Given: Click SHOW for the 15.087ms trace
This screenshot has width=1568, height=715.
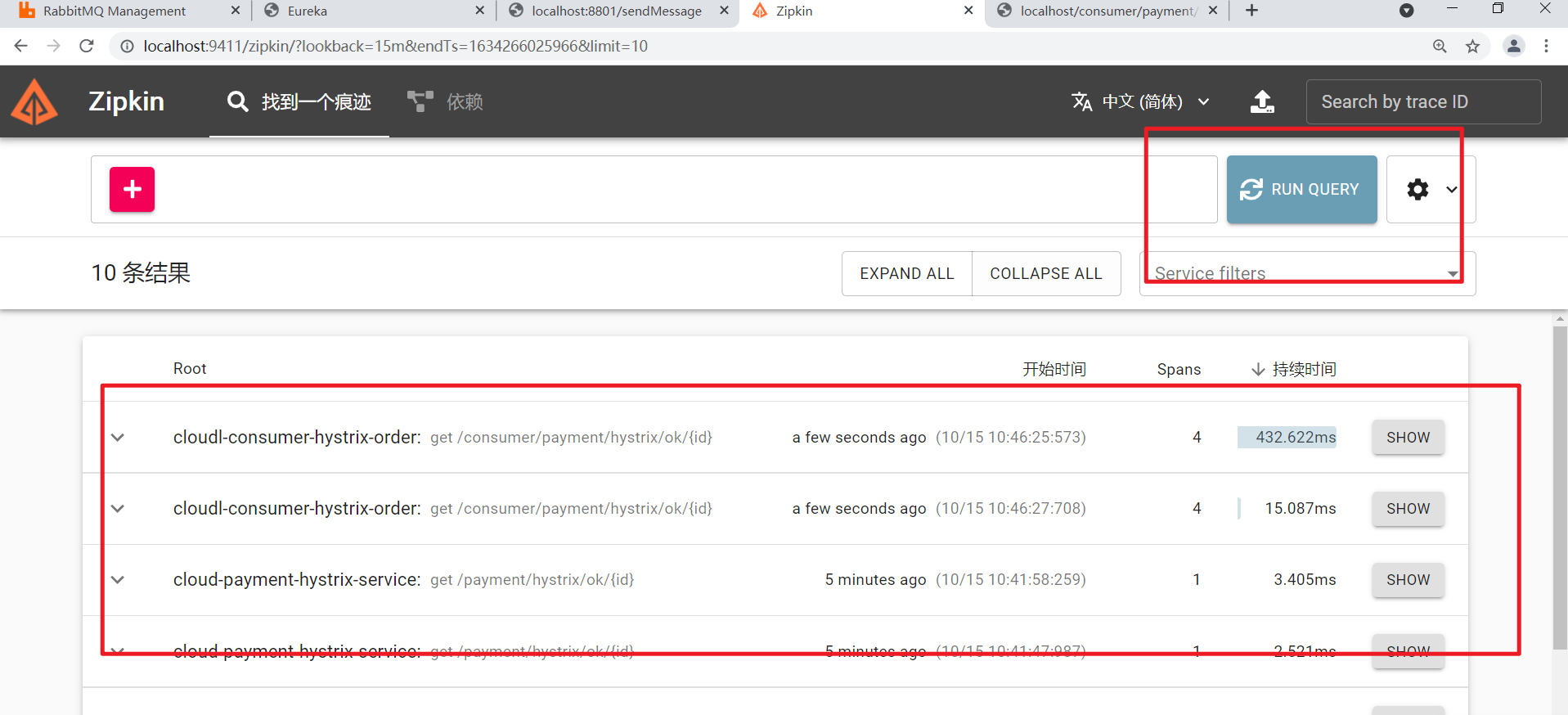Looking at the screenshot, I should pyautogui.click(x=1408, y=509).
